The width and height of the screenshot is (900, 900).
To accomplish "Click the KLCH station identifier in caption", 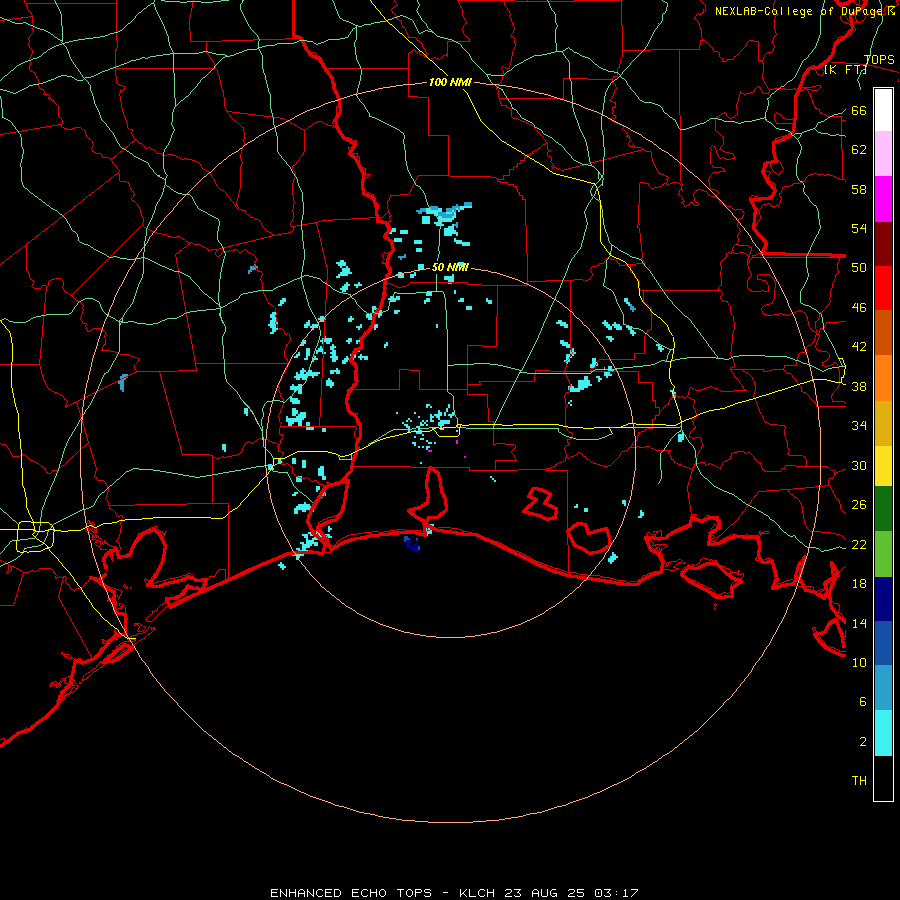I will pyautogui.click(x=479, y=893).
